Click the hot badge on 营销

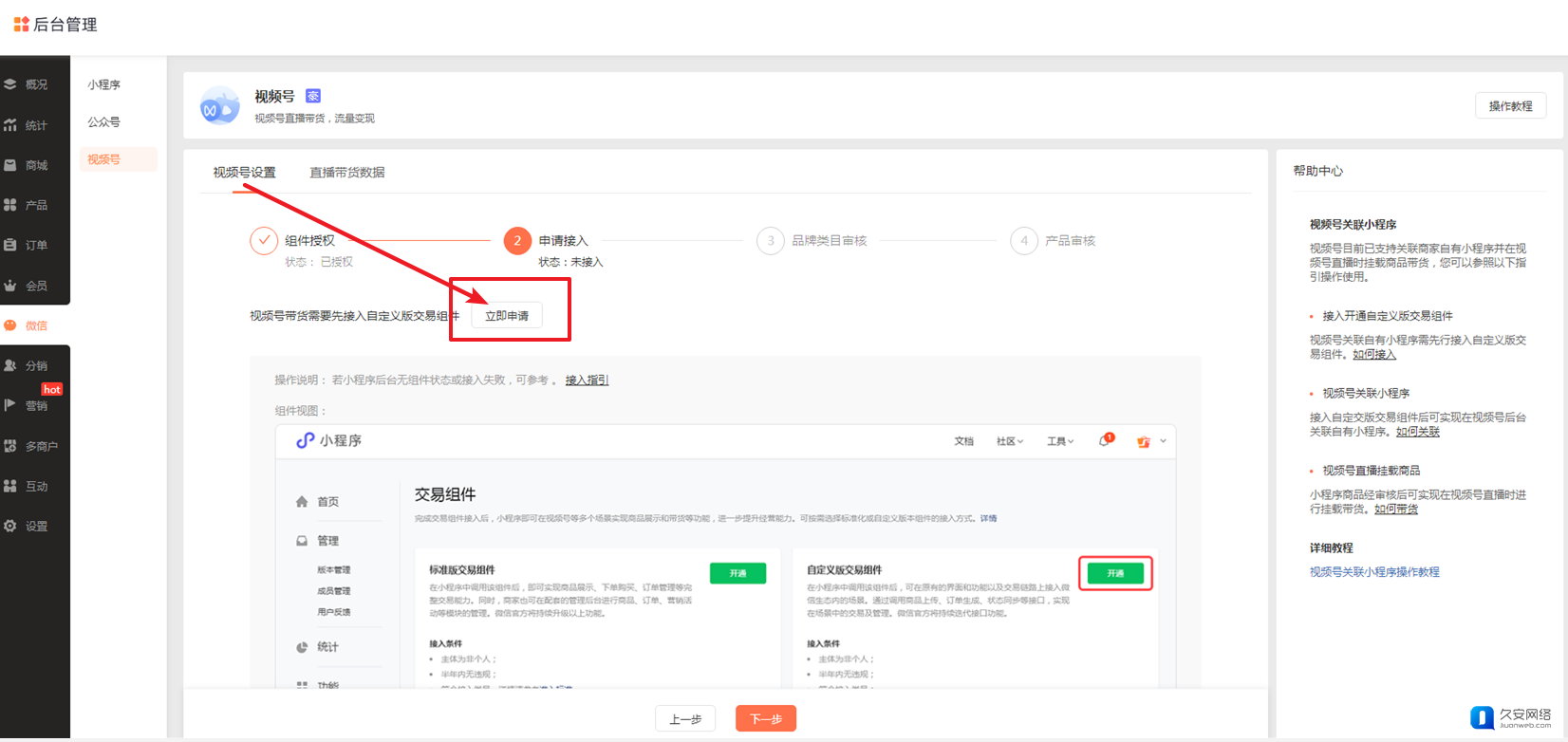pos(52,389)
